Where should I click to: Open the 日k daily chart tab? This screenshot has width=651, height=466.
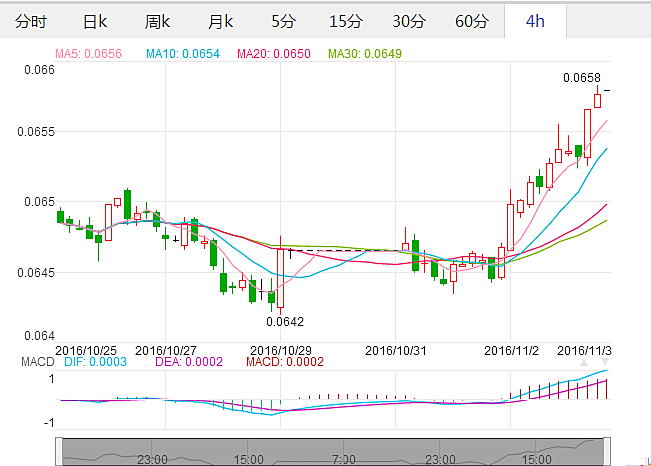click(x=95, y=20)
